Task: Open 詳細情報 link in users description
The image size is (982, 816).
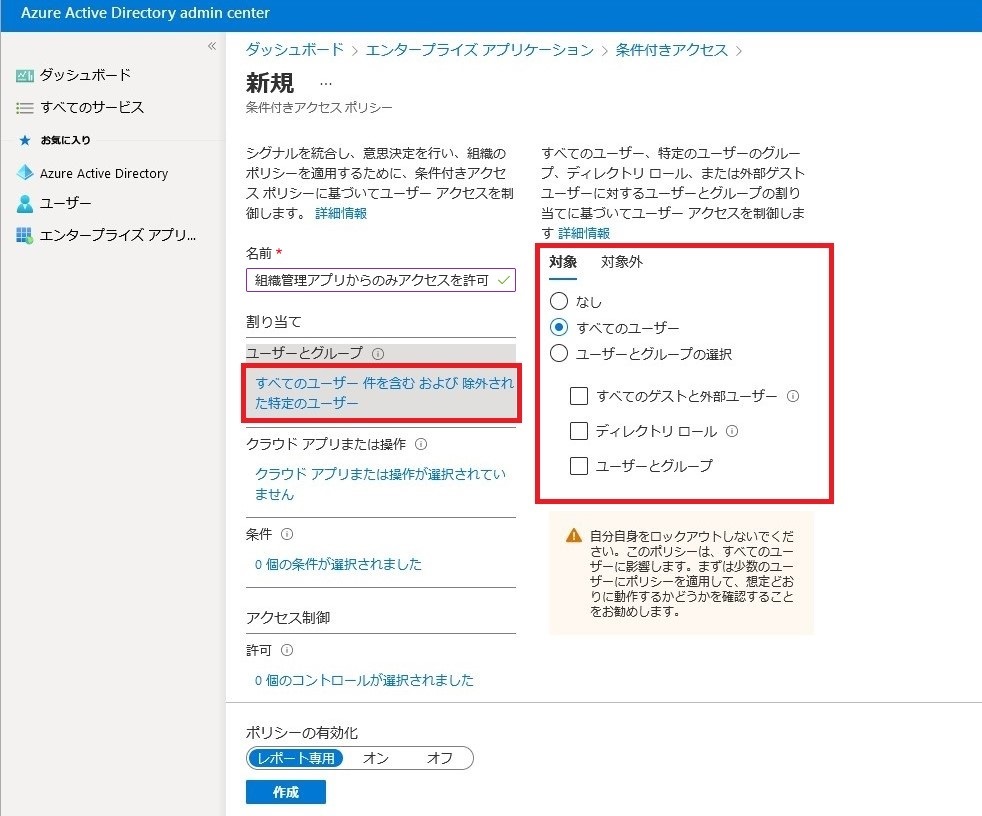Action: pos(584,233)
